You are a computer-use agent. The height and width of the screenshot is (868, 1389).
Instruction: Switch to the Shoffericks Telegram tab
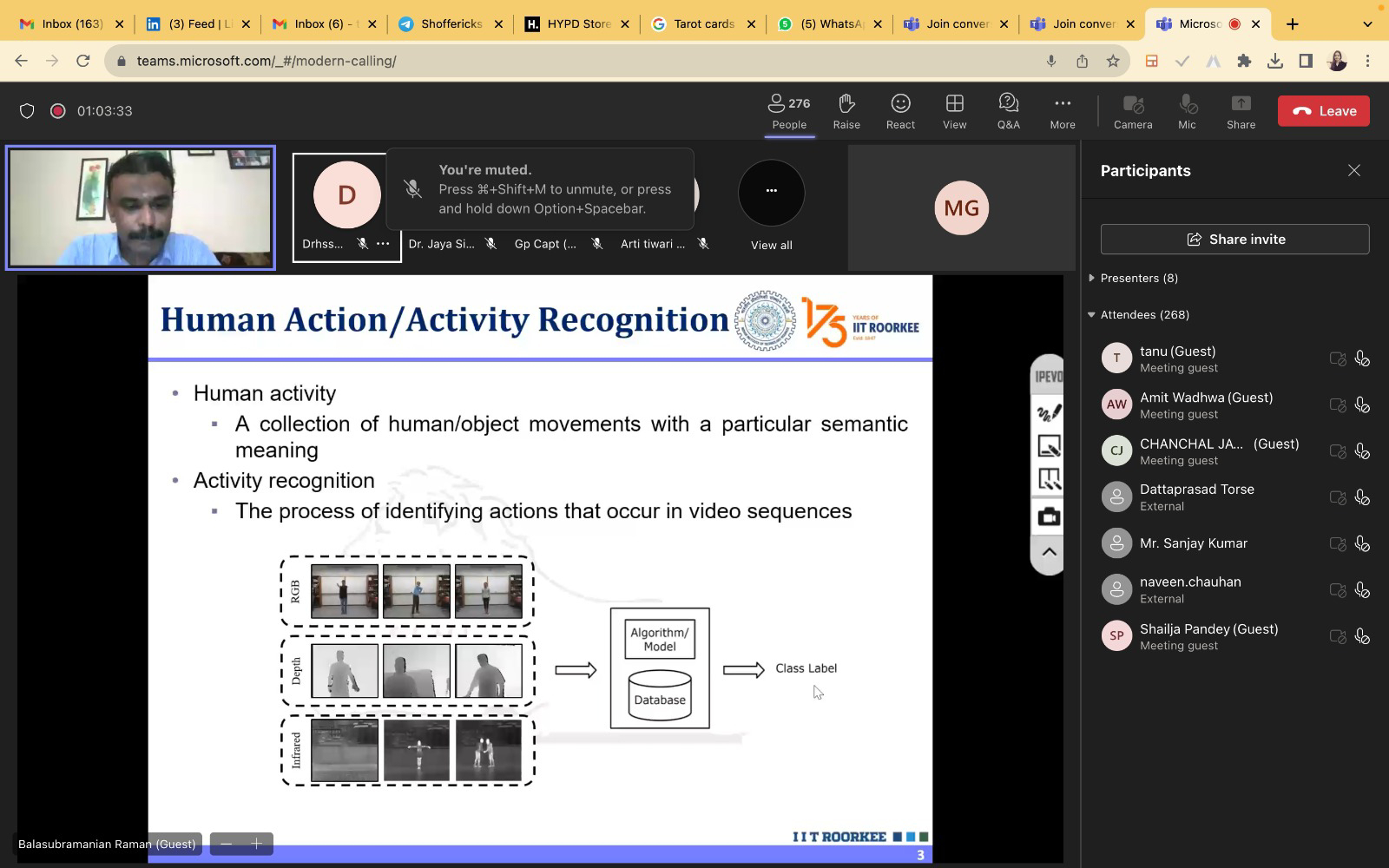tap(451, 24)
